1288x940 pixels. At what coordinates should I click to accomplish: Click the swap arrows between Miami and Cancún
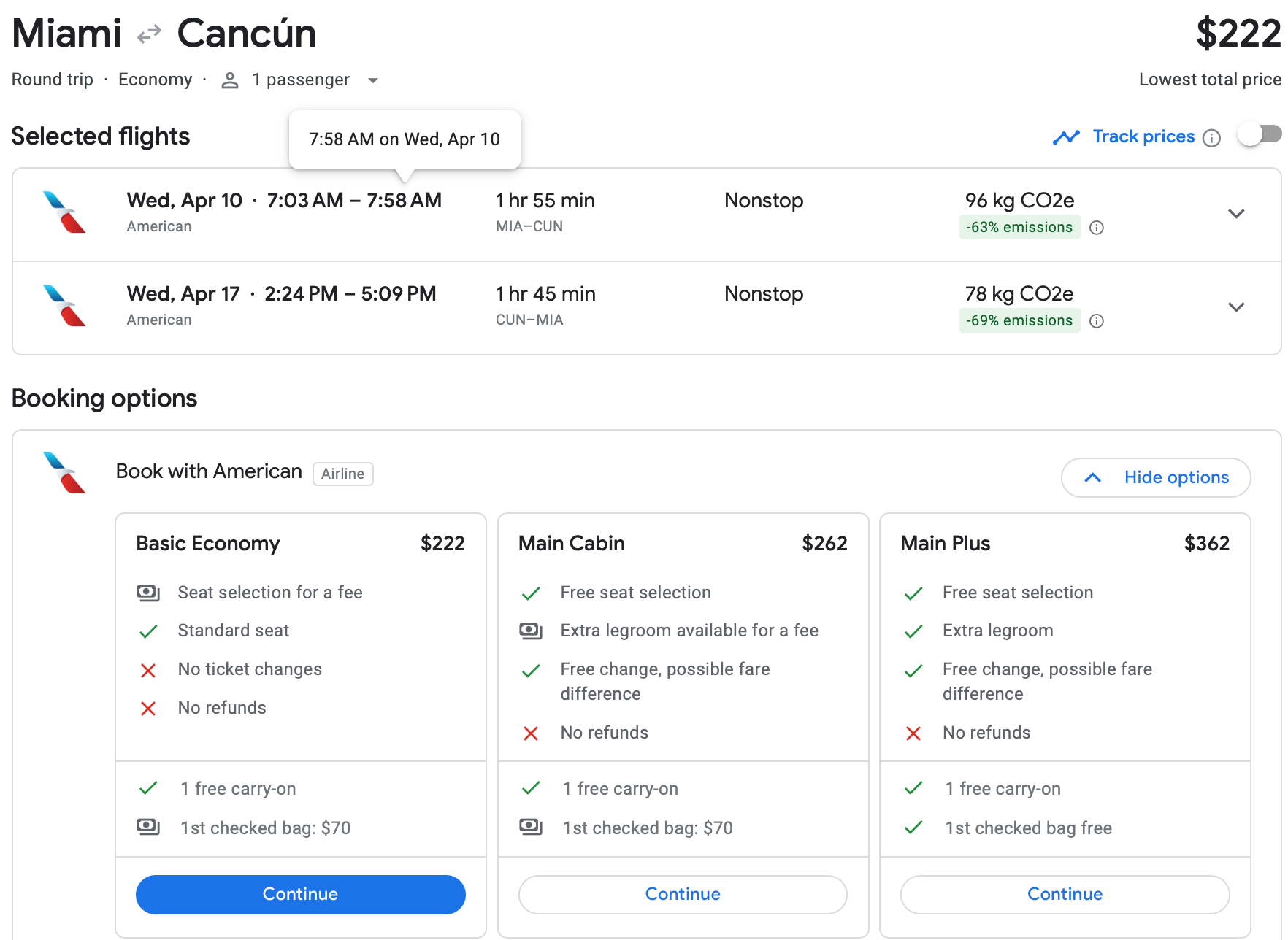click(x=149, y=34)
